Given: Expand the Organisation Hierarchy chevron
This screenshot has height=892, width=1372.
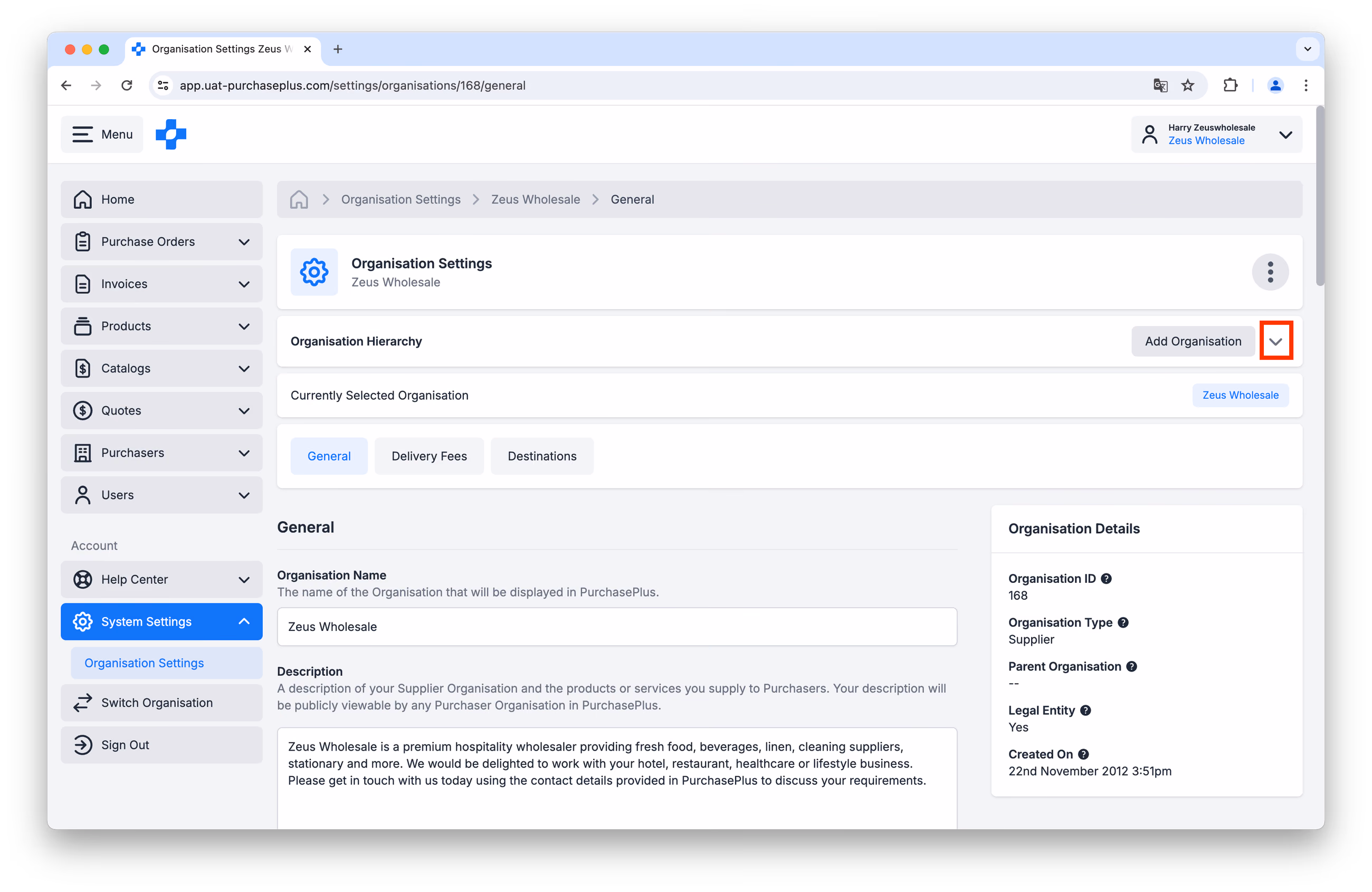Looking at the screenshot, I should click(x=1275, y=341).
